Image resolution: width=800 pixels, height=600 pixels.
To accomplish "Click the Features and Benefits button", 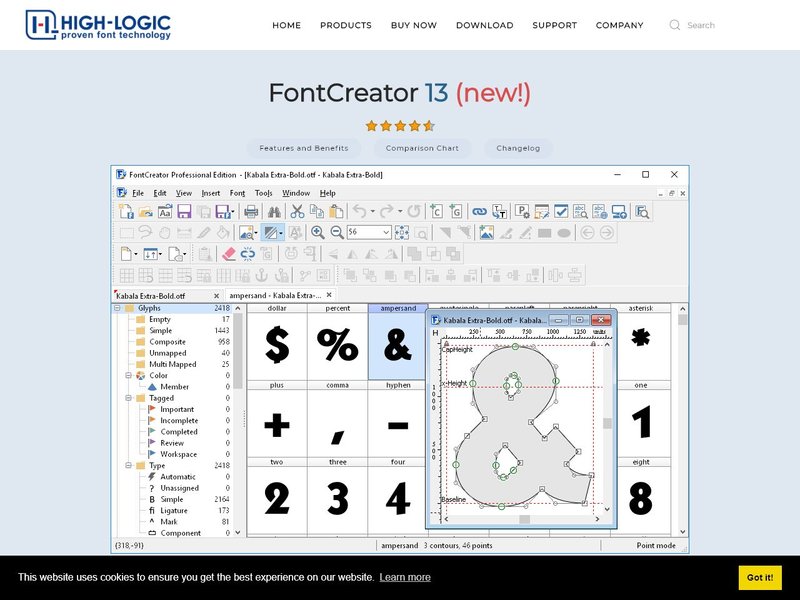I will tap(304, 148).
